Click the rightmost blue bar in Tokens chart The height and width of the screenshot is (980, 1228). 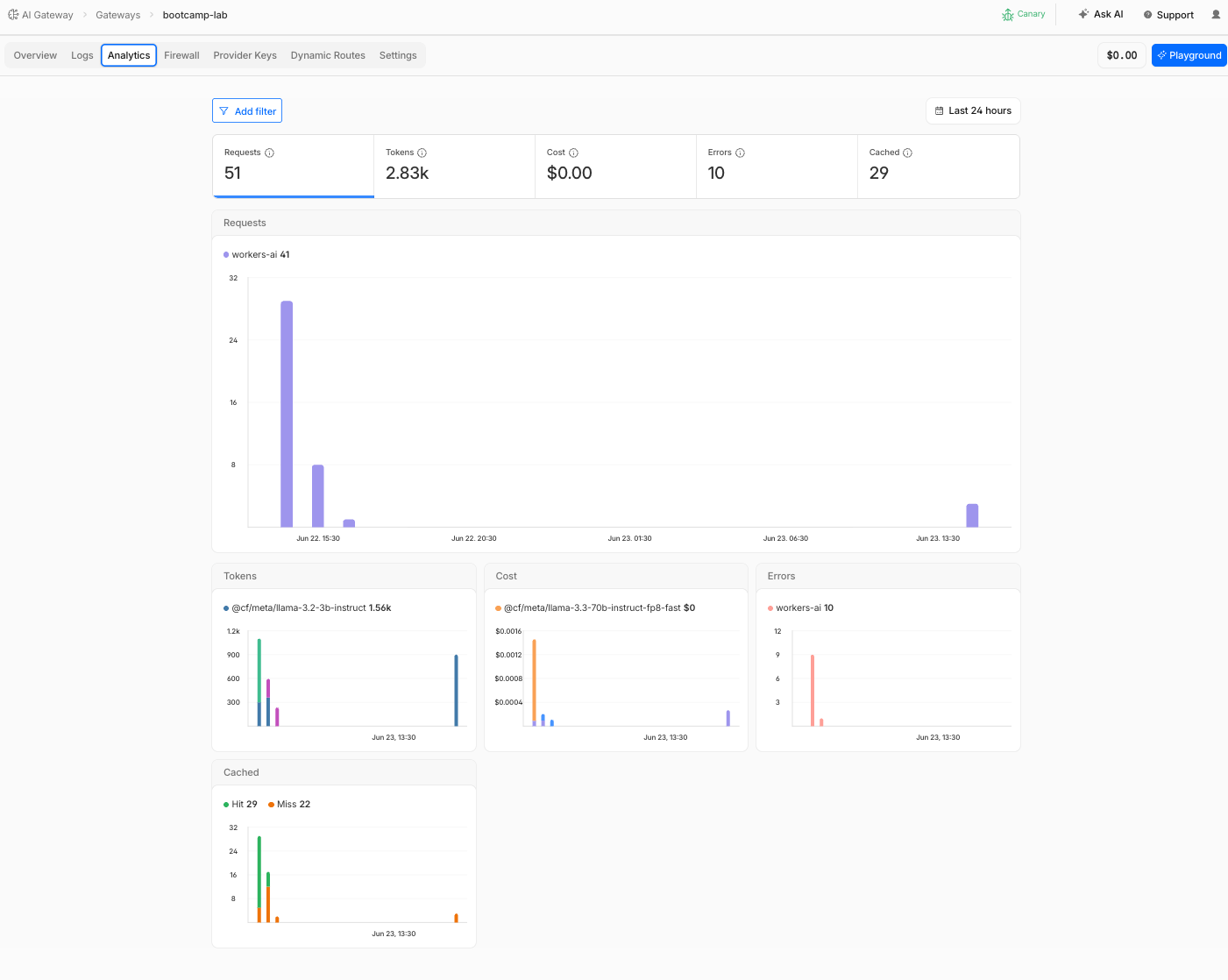[x=456, y=690]
